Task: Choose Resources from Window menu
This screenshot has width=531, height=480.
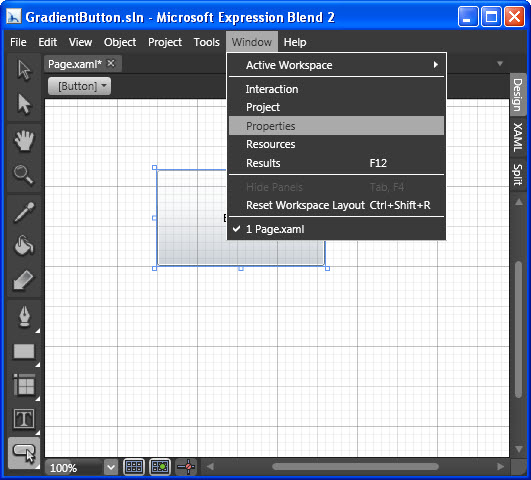Action: (336, 144)
